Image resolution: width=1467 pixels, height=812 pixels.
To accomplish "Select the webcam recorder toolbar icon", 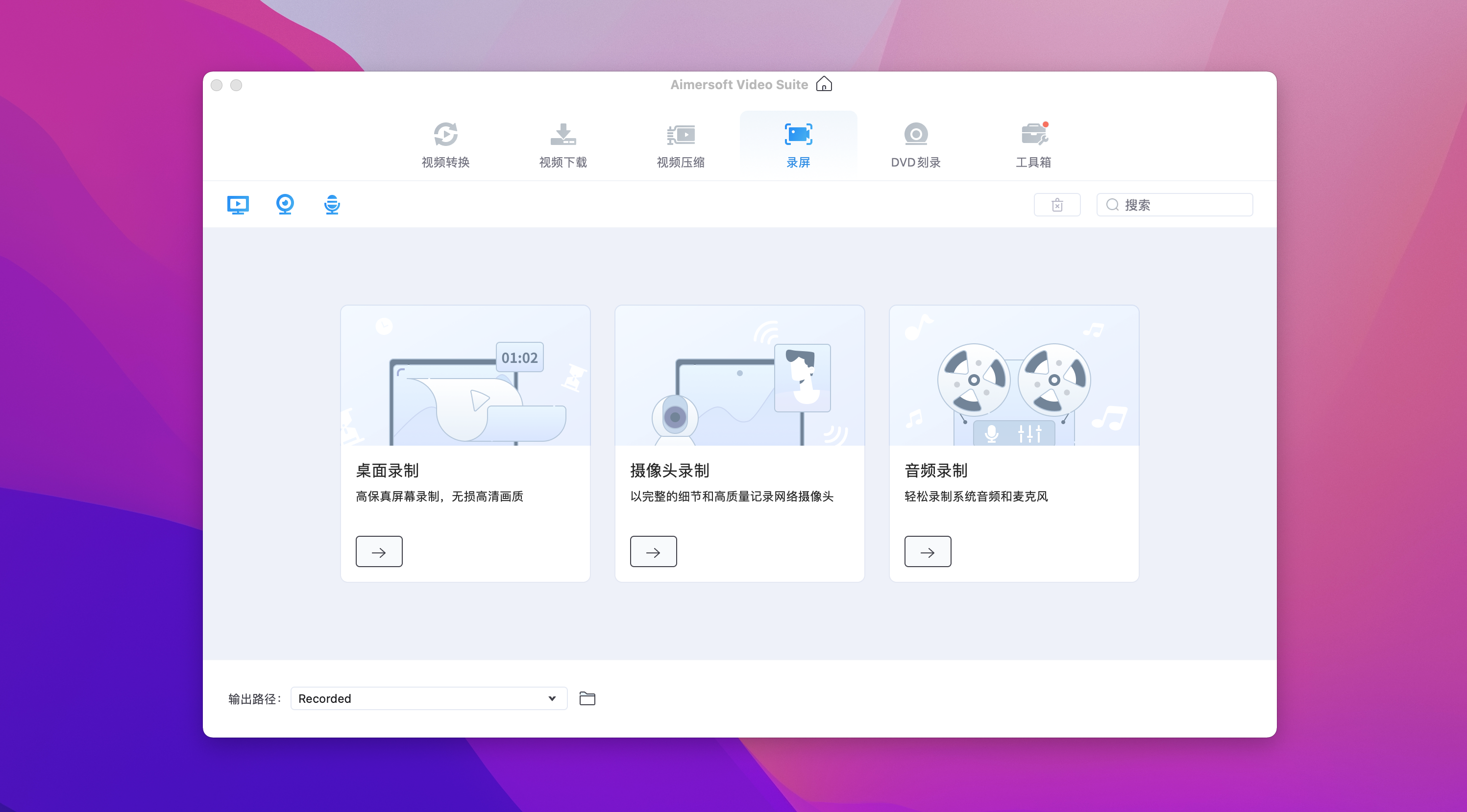I will 285,204.
